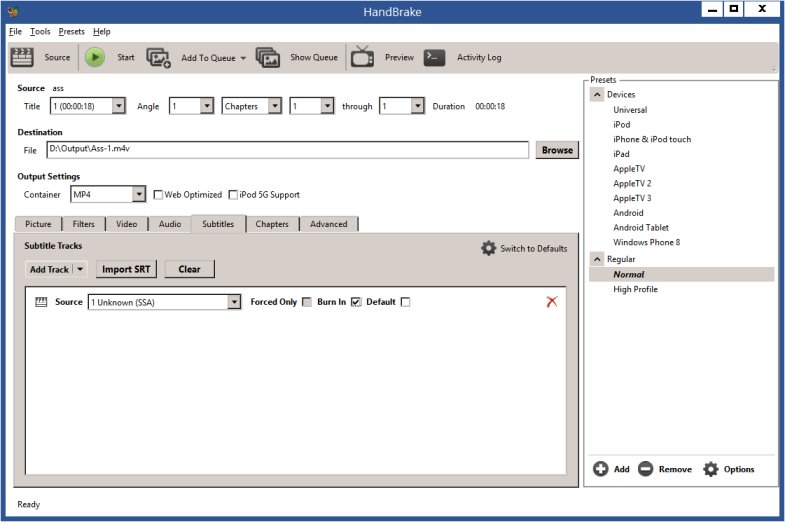The width and height of the screenshot is (785, 522).
Task: Open the Help menu
Action: (102, 32)
